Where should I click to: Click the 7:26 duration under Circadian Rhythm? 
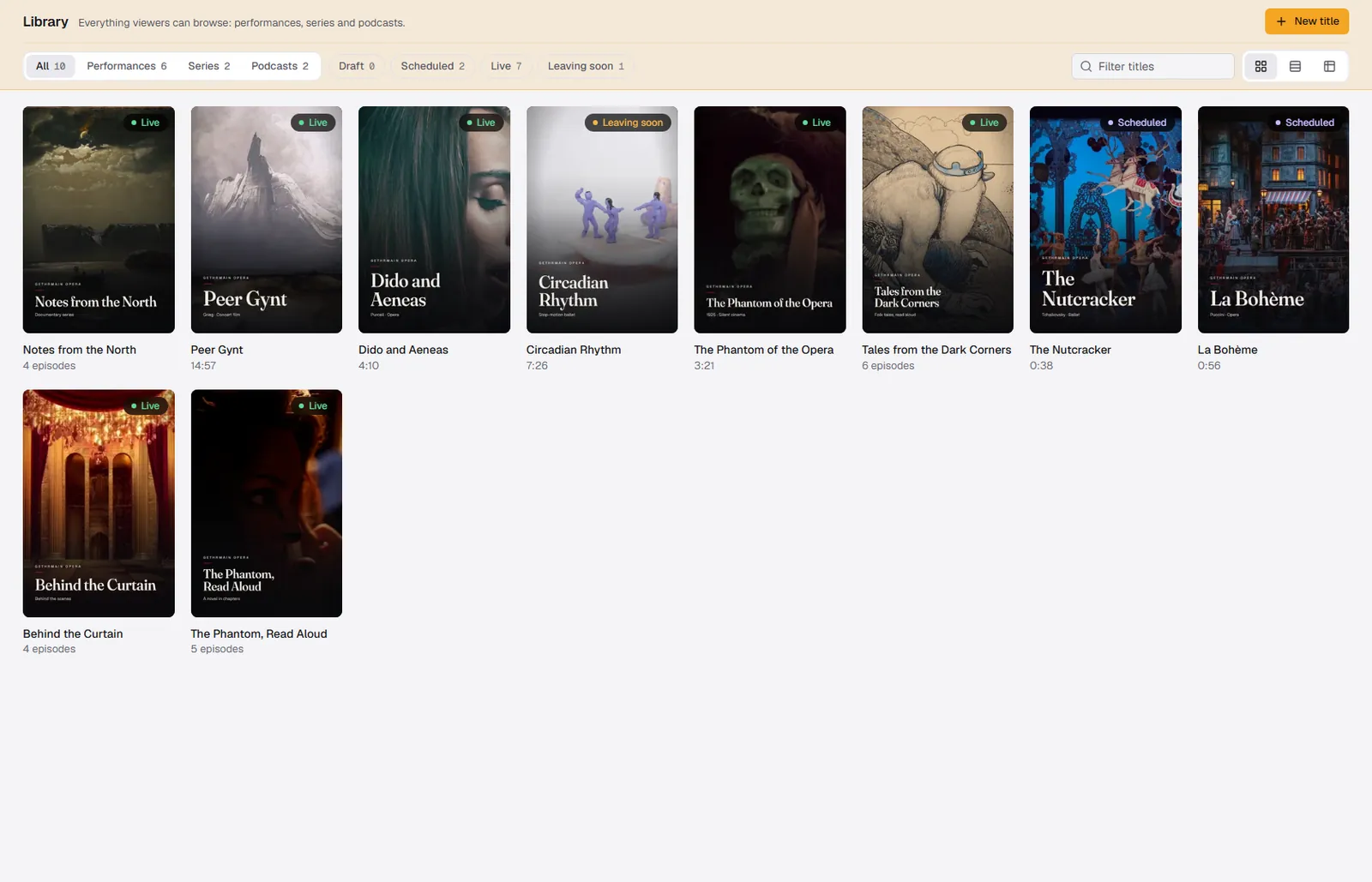coord(537,366)
